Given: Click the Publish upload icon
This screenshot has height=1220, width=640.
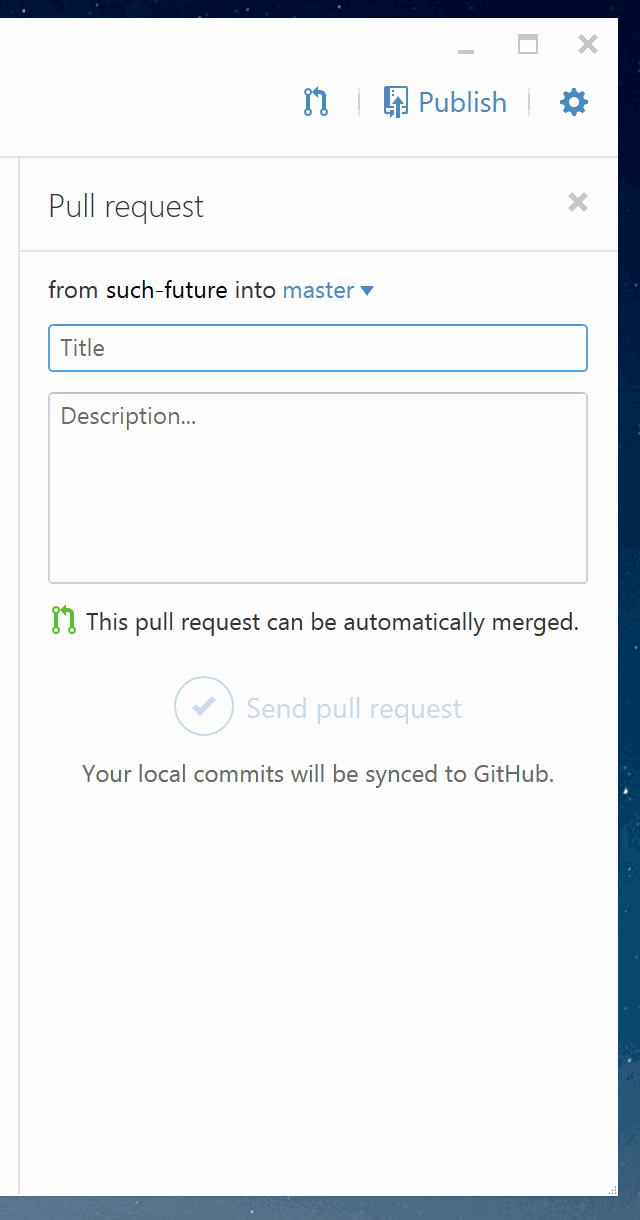Looking at the screenshot, I should pyautogui.click(x=396, y=102).
